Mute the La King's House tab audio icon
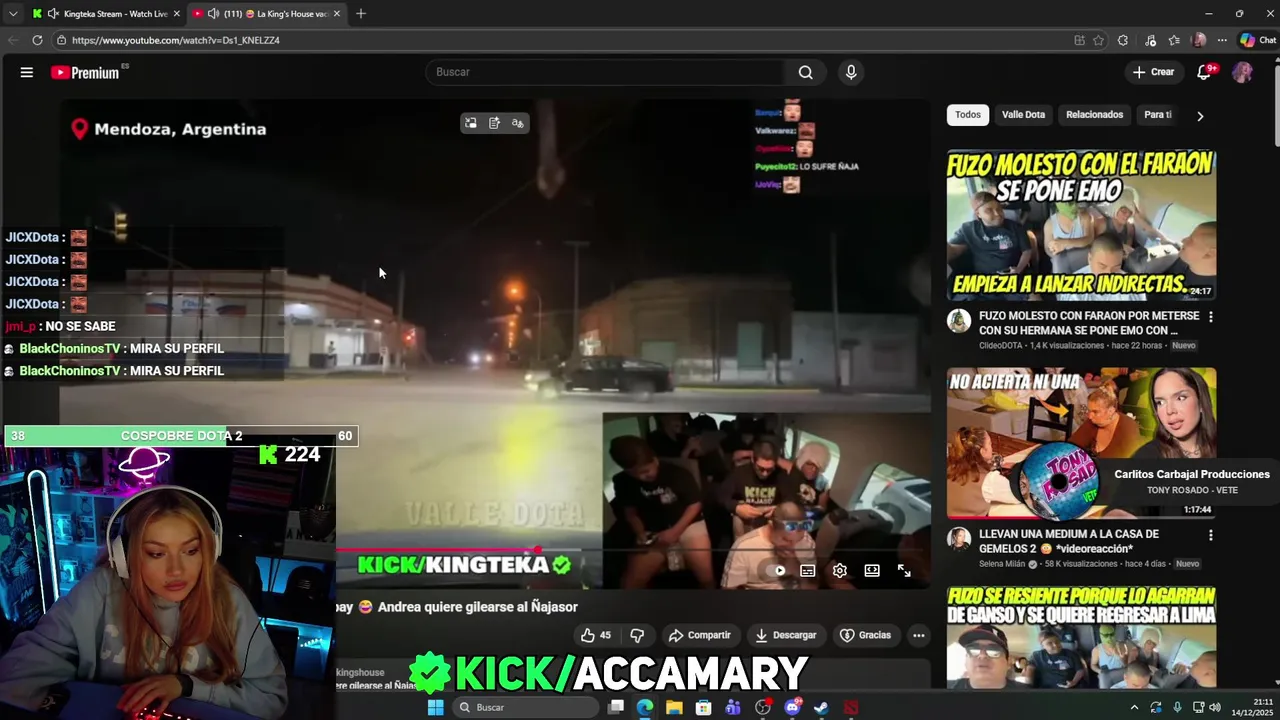 [x=213, y=14]
